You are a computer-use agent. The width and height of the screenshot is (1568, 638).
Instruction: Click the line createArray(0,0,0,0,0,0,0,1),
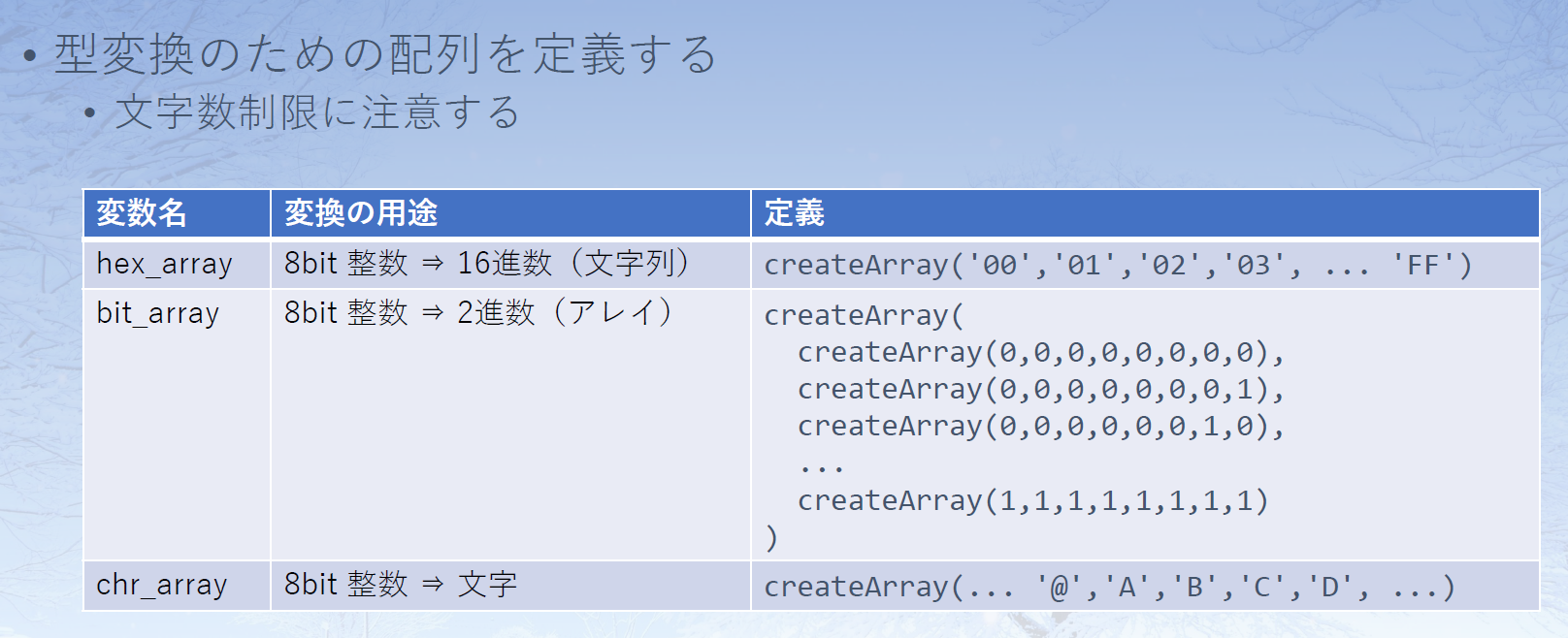click(1041, 389)
